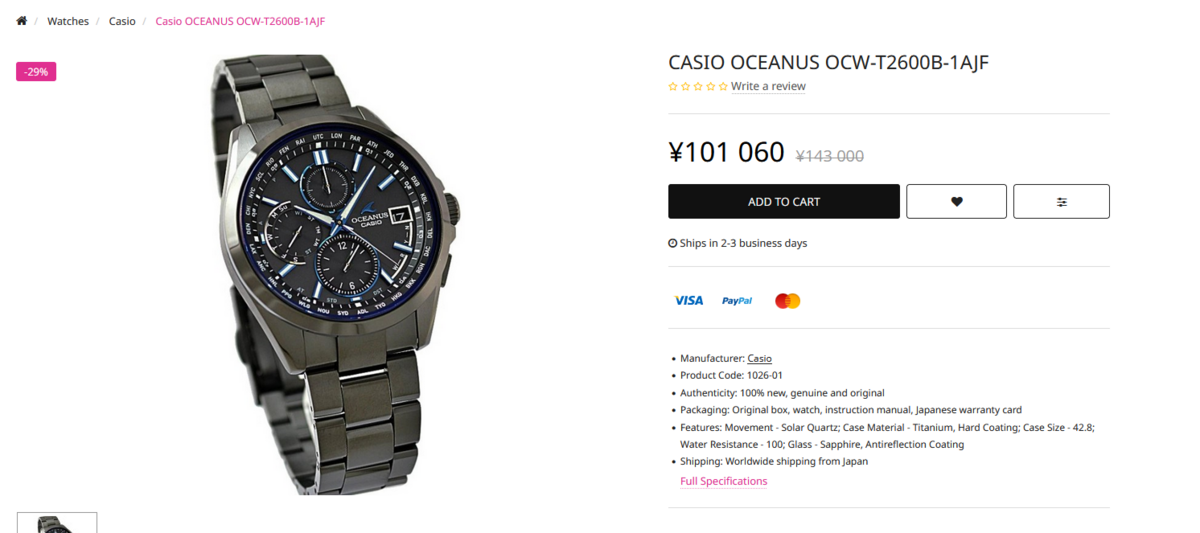The width and height of the screenshot is (1200, 533).
Task: Open Watches breadcrumb category
Action: click(x=68, y=21)
